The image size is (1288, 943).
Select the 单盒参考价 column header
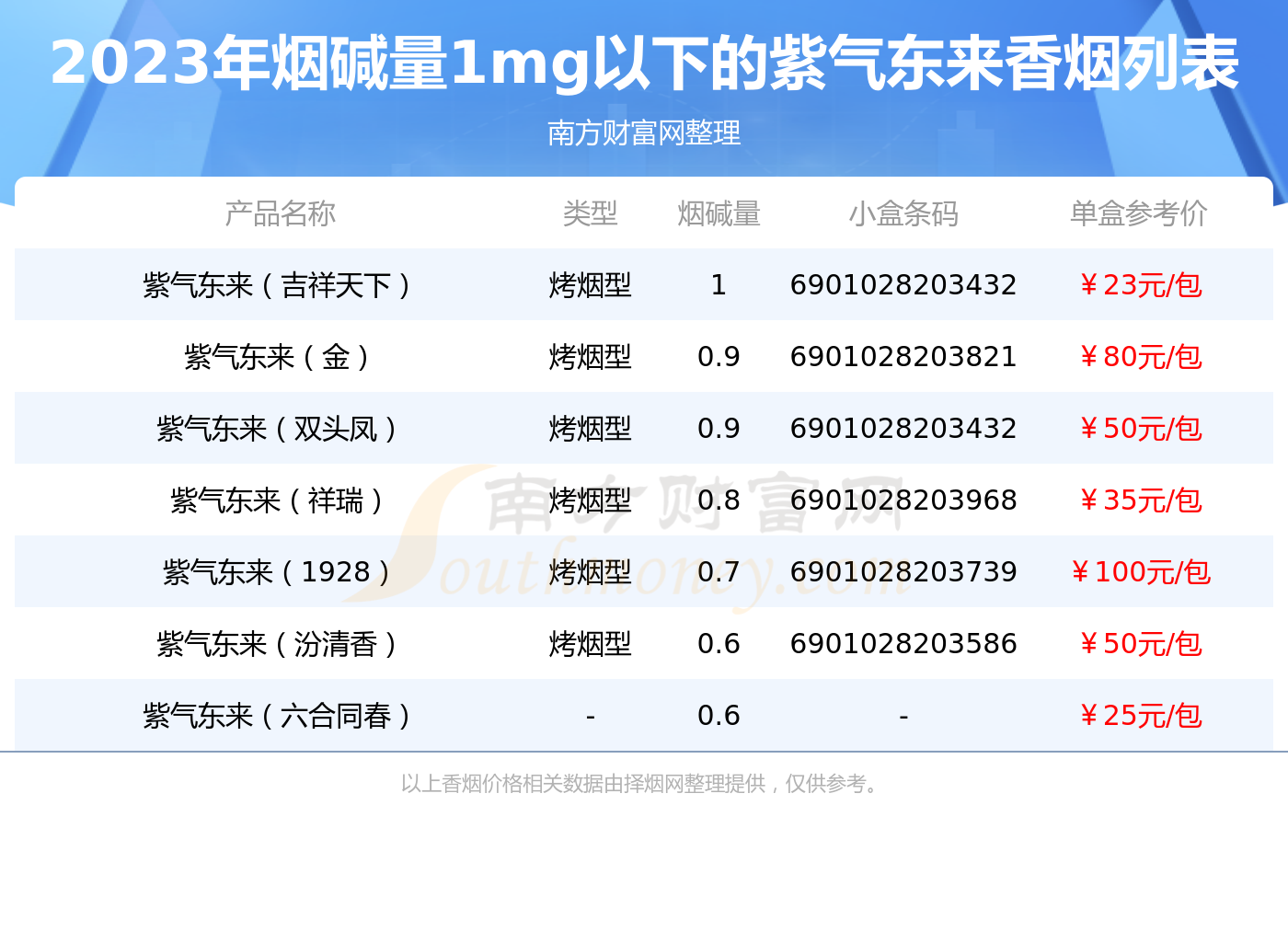coord(1139,213)
